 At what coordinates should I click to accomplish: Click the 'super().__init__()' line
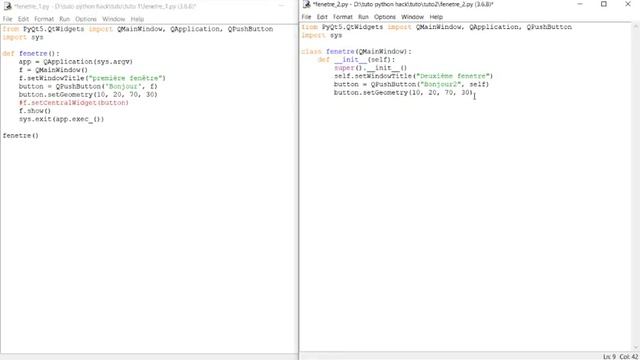pos(371,68)
